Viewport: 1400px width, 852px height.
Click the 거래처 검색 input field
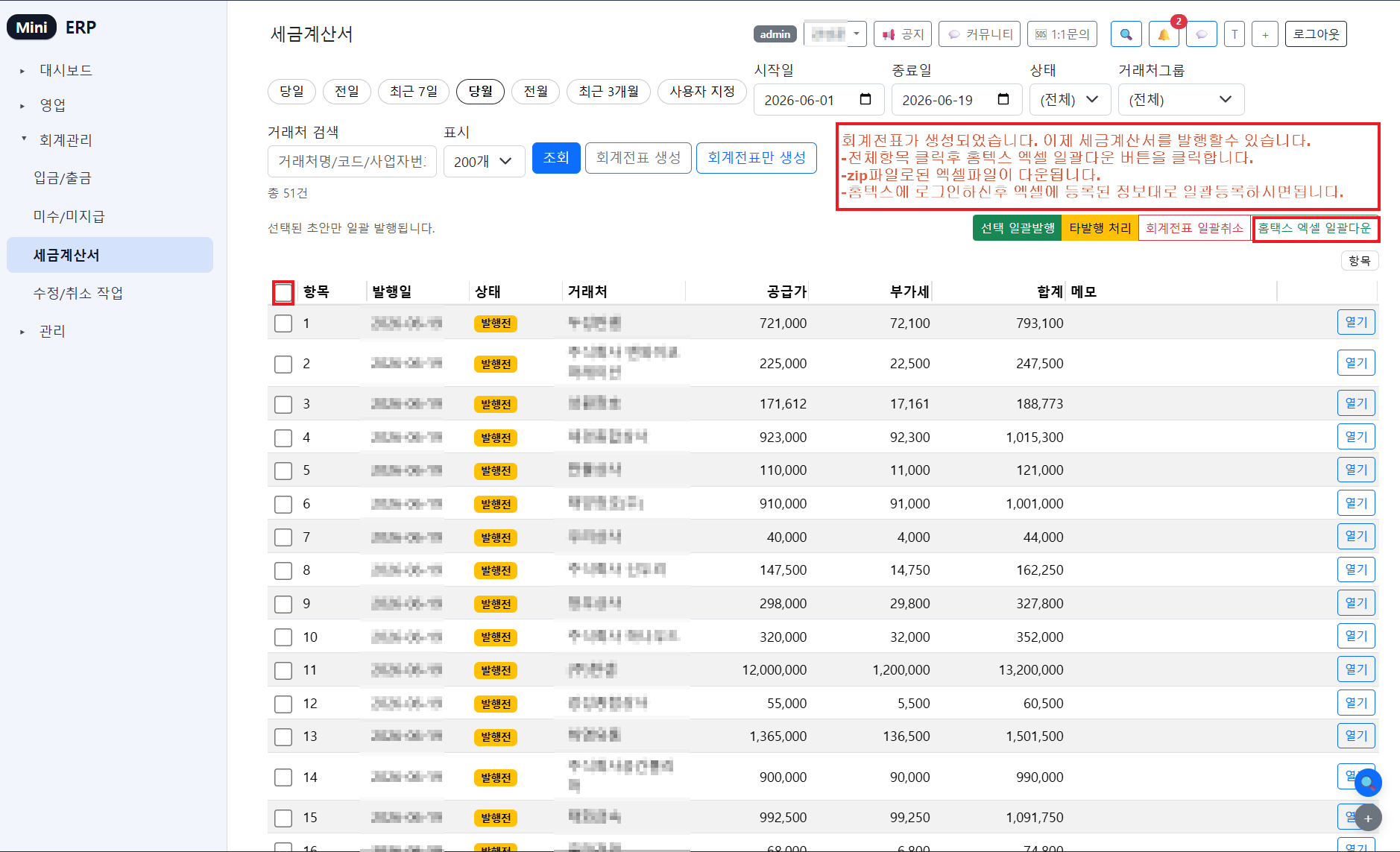coord(352,162)
